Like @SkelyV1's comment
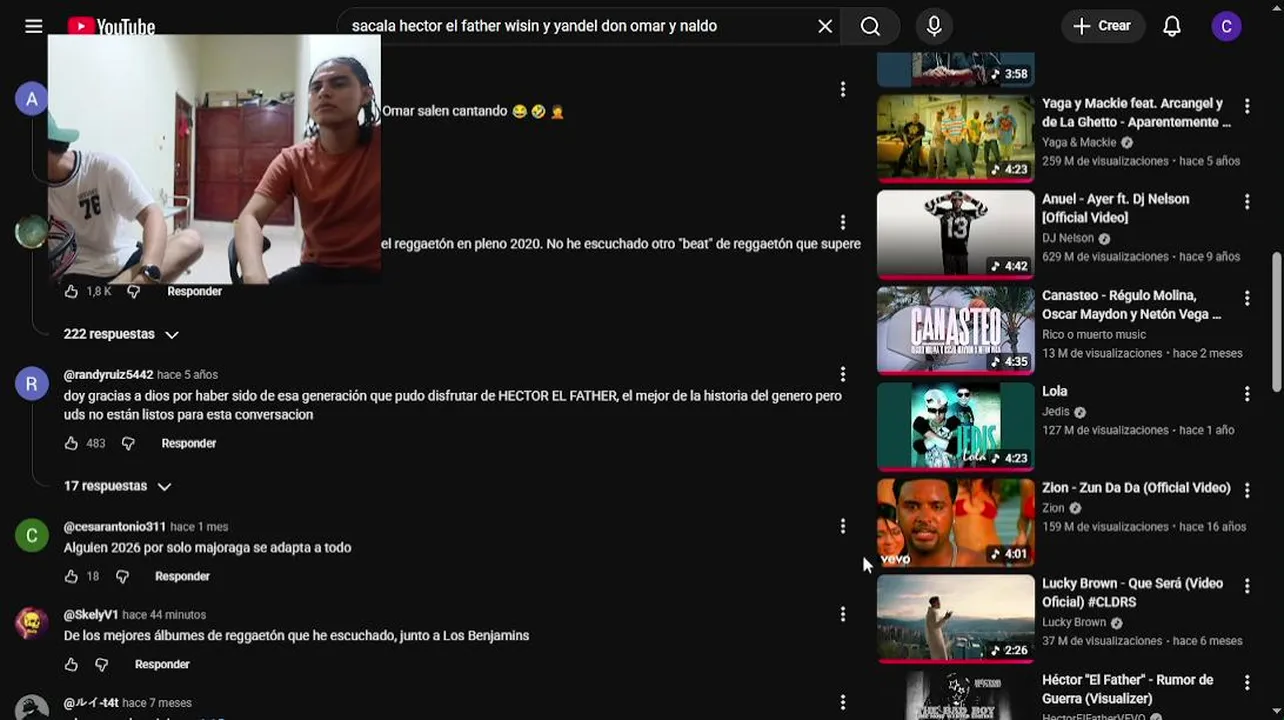This screenshot has width=1284, height=720. point(71,664)
